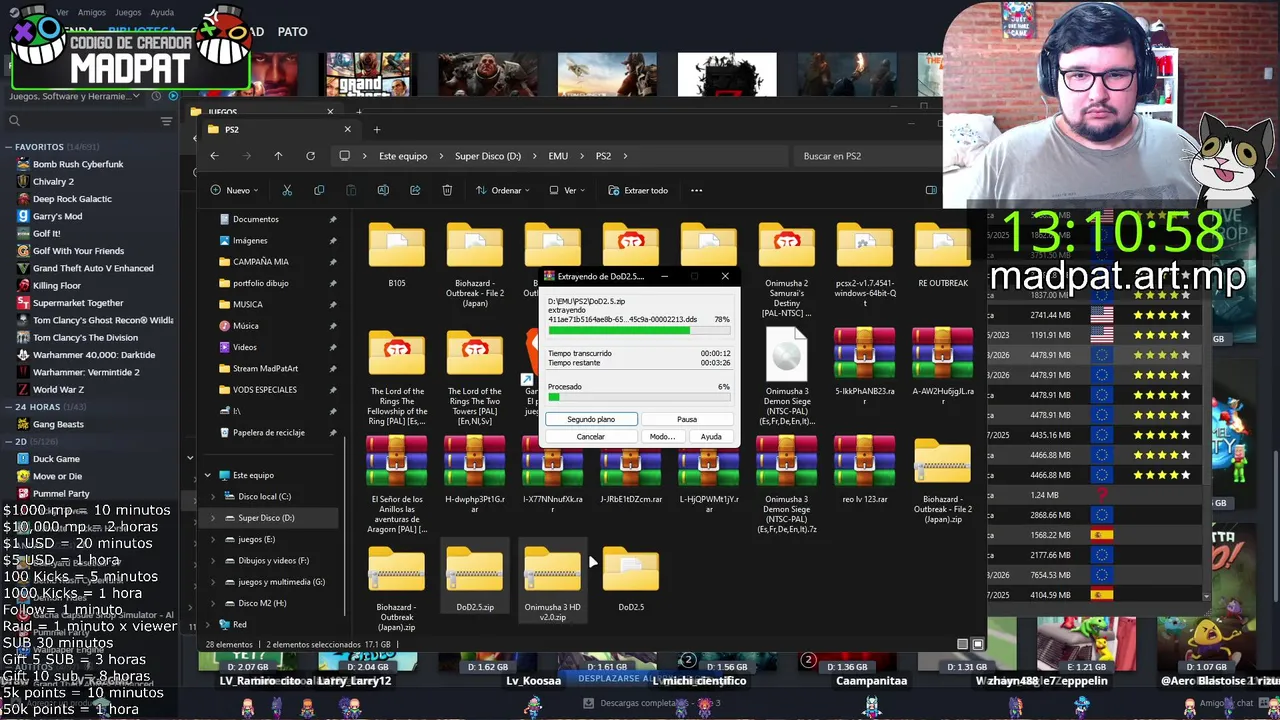Select The Lord of the Rings Two Towers folder
Viewport: 1280px width, 720px height.
[474, 378]
